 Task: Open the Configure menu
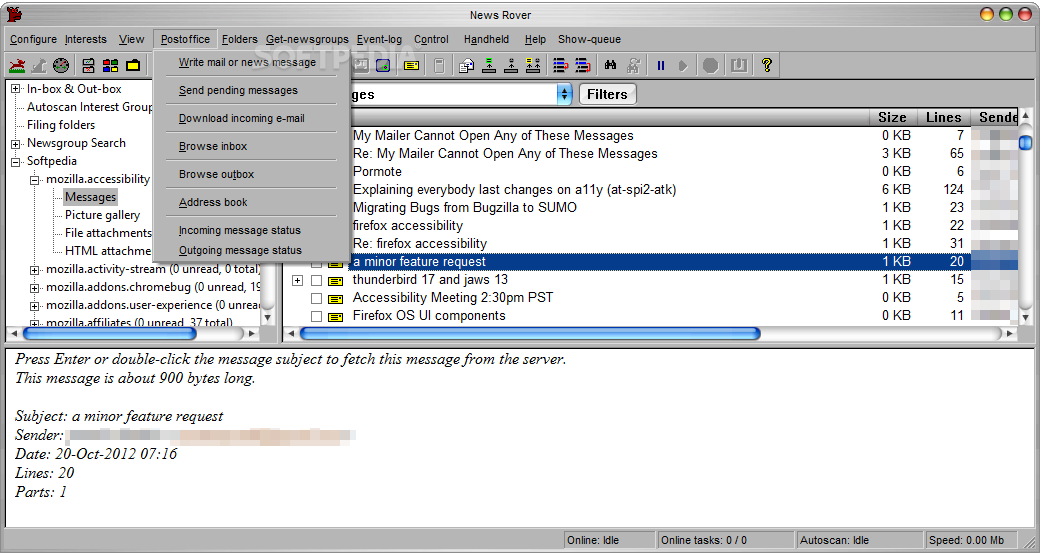pos(33,39)
